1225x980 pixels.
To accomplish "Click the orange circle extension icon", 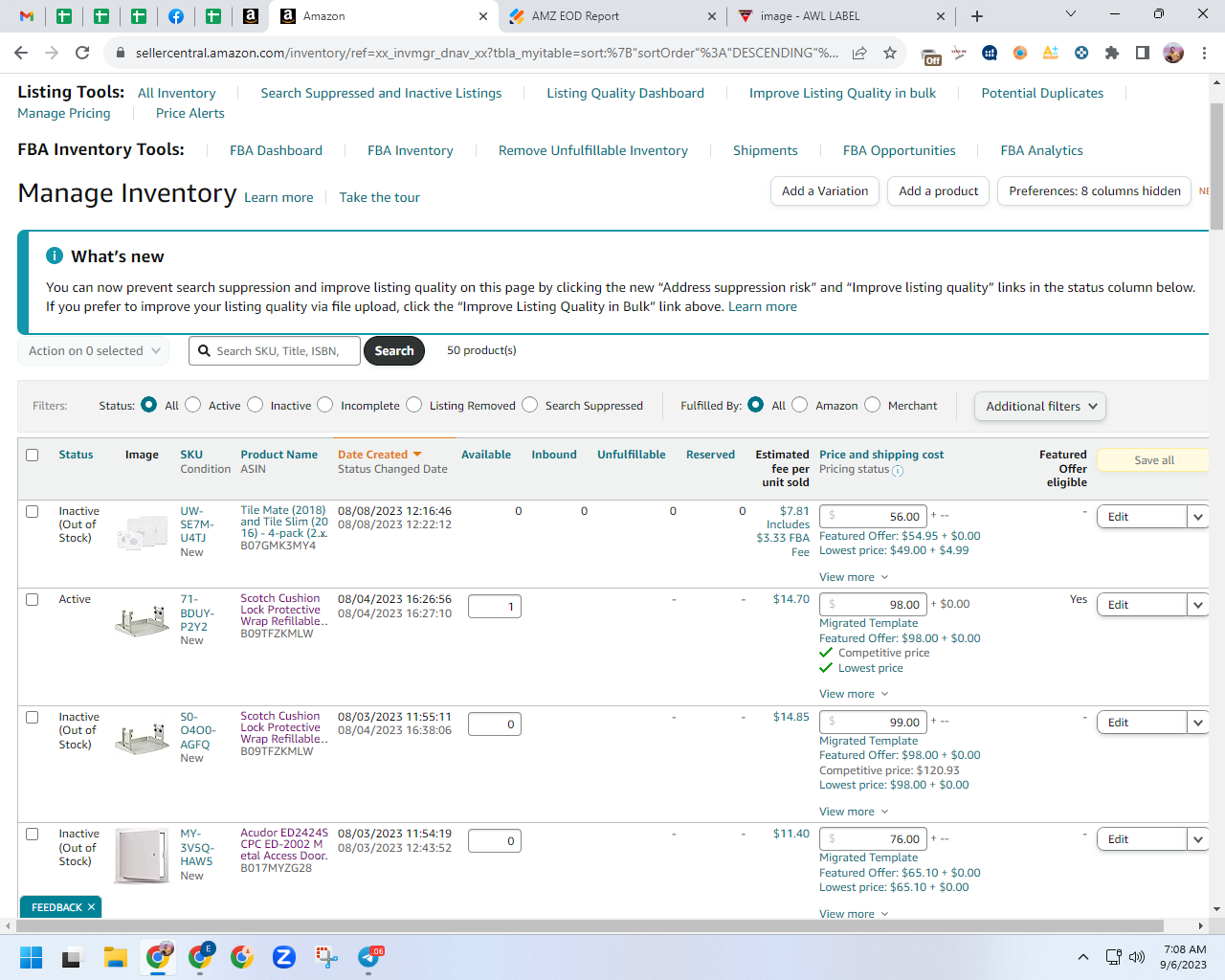I will [1020, 53].
